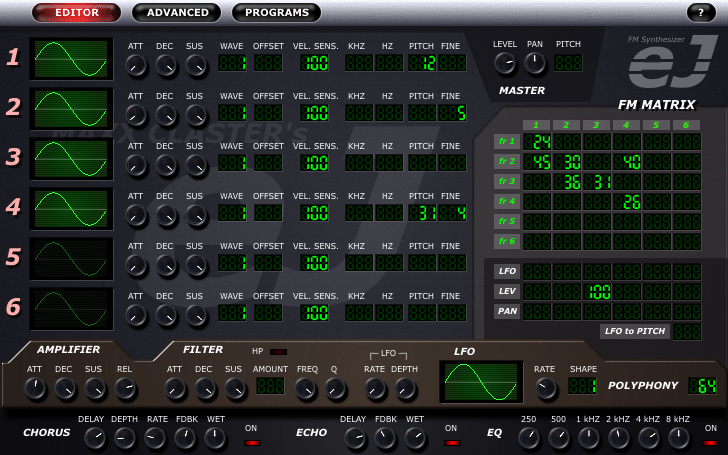Click the EQ 1 kHz knob
Screen dimensions: 728x455
tap(588, 437)
